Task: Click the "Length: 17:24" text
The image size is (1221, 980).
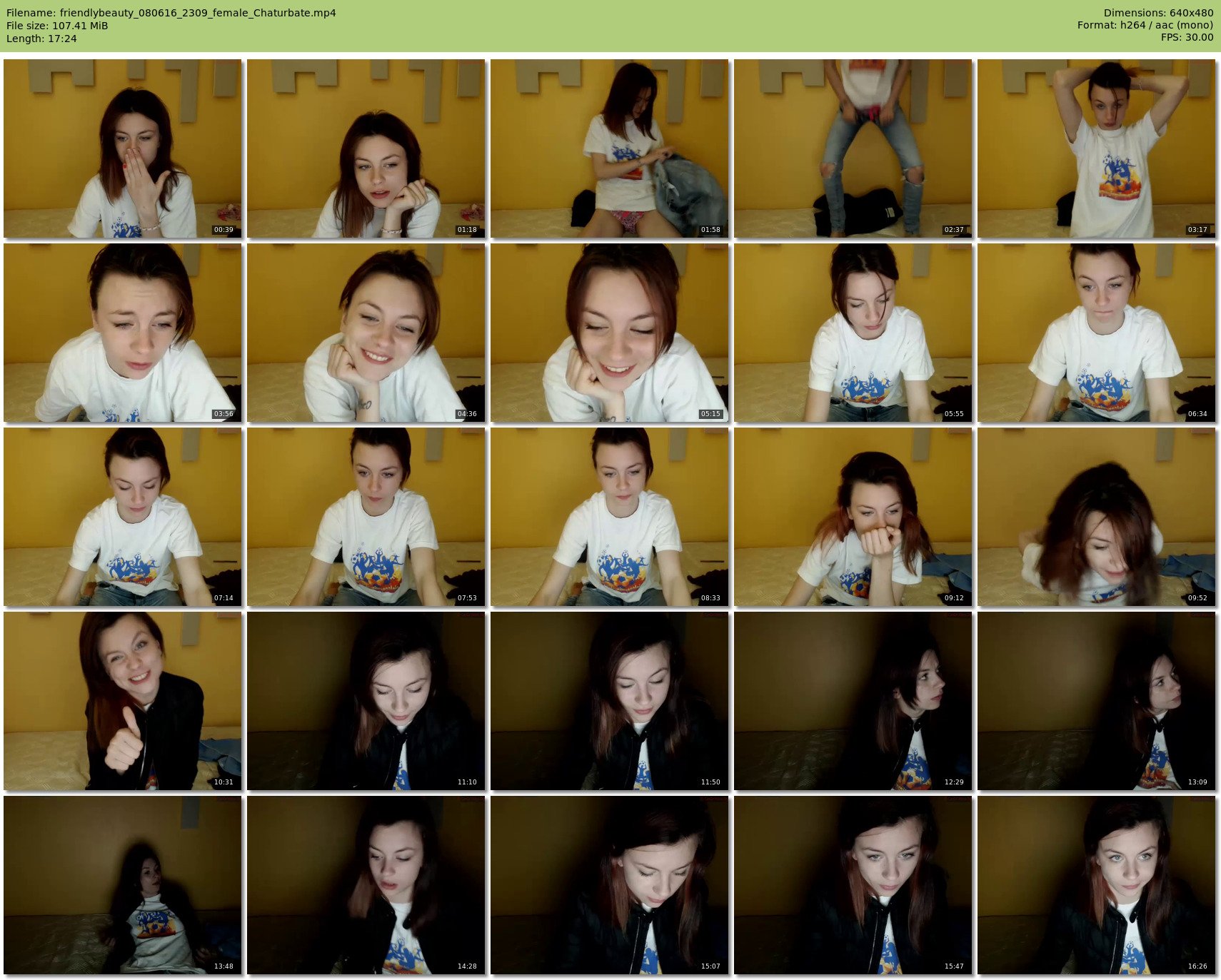Action: (41, 39)
